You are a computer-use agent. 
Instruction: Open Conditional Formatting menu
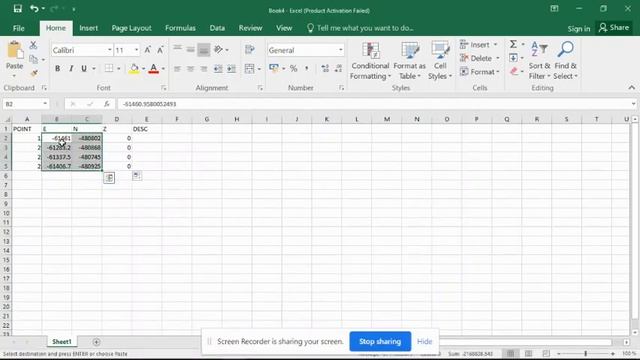(x=370, y=61)
